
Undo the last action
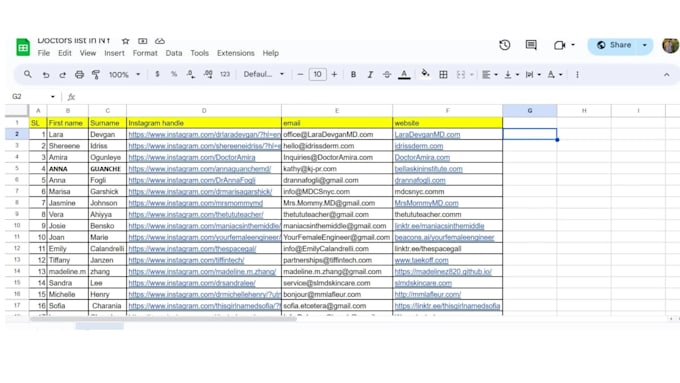click(46, 75)
